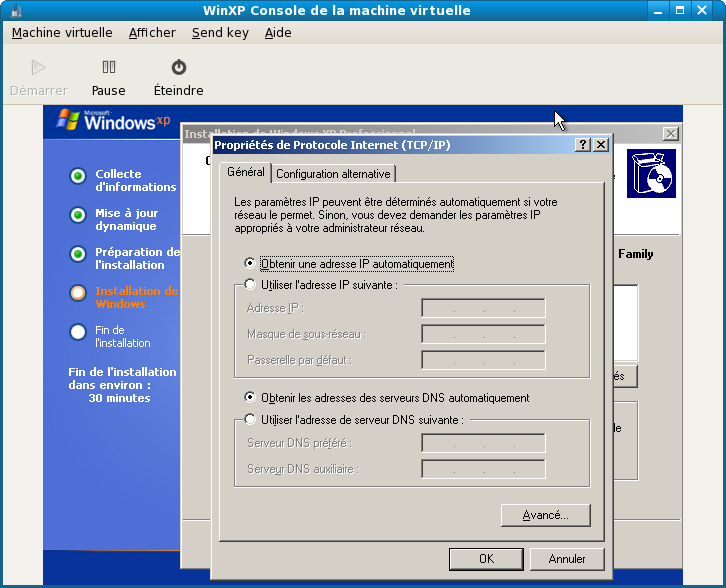The width and height of the screenshot is (726, 588).
Task: Click the 'Family' text in background window
Action: (x=635, y=254)
